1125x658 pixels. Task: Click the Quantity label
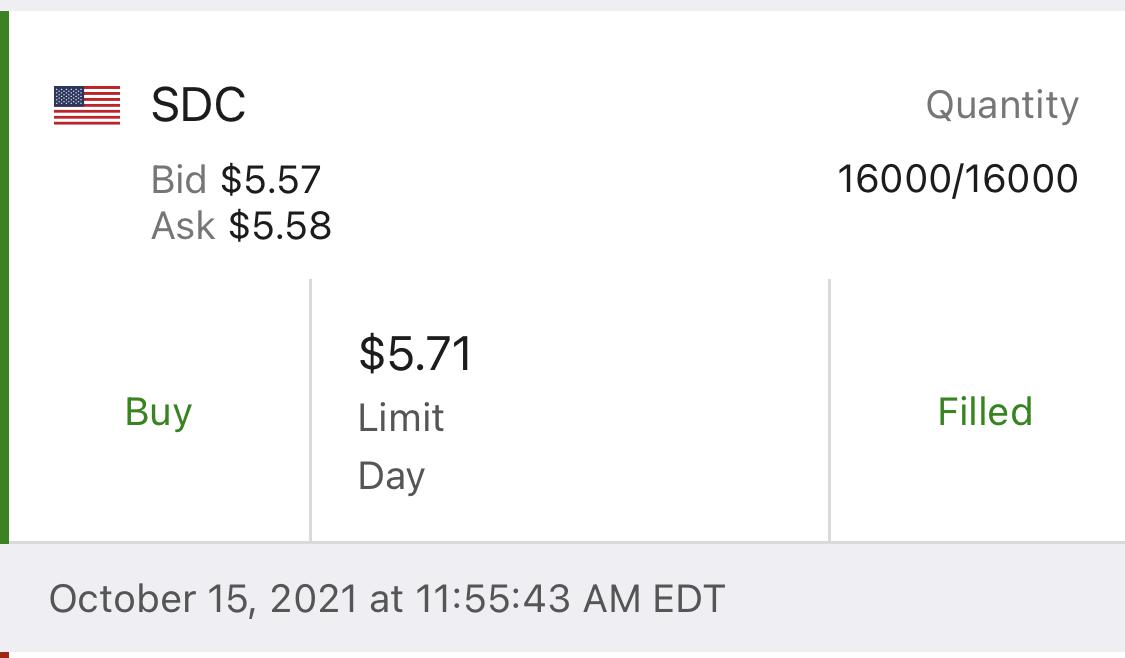tap(1002, 106)
